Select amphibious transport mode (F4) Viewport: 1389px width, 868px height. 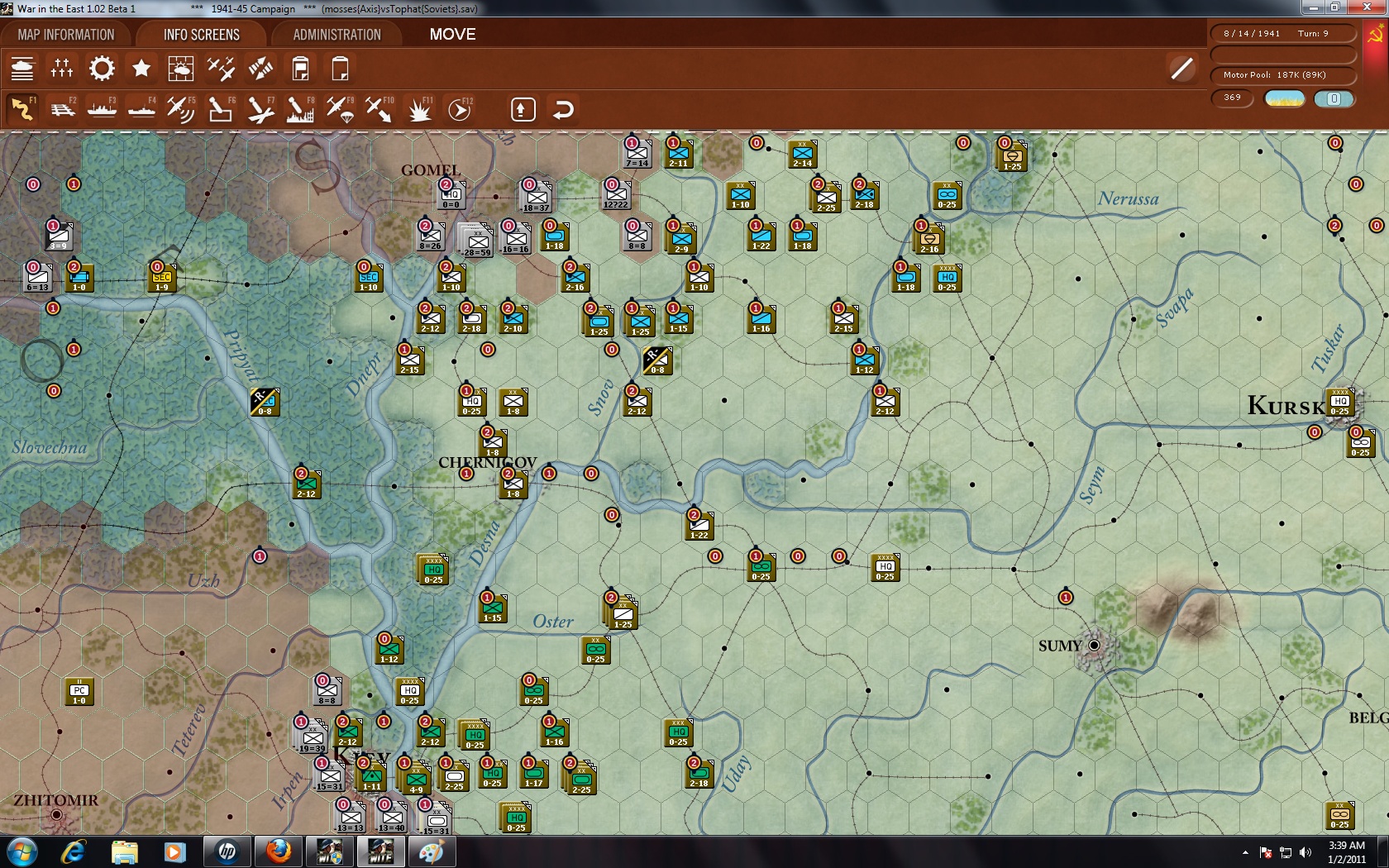pos(141,108)
